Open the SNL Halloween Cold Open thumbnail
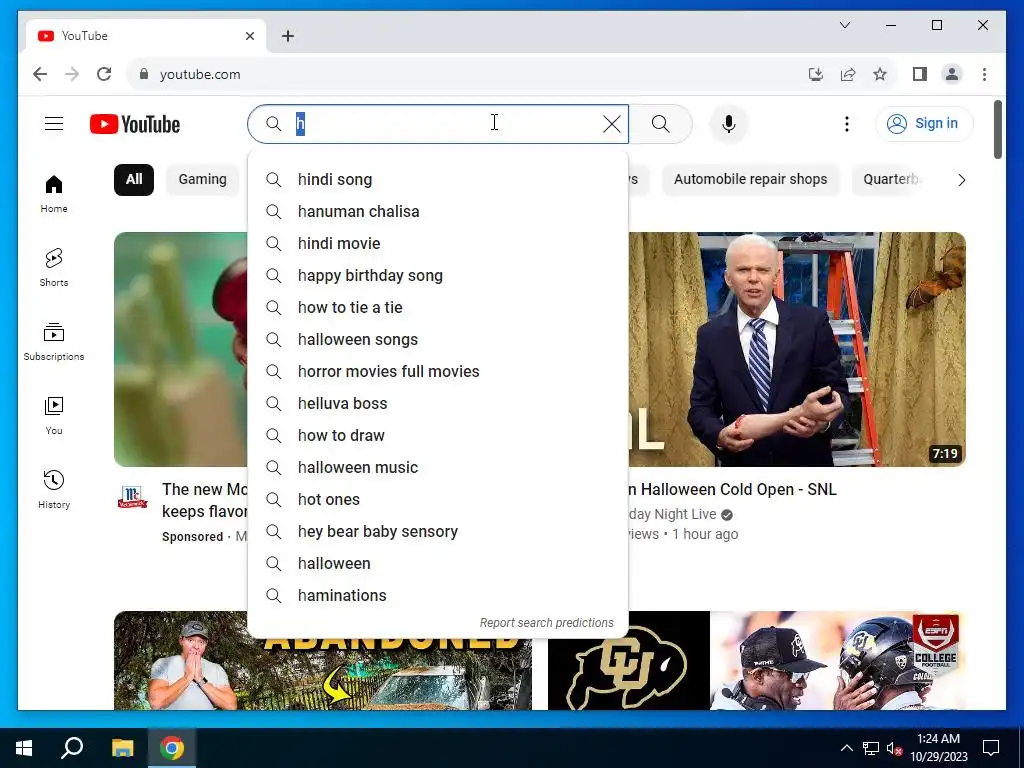Image resolution: width=1024 pixels, height=768 pixels. coord(797,349)
